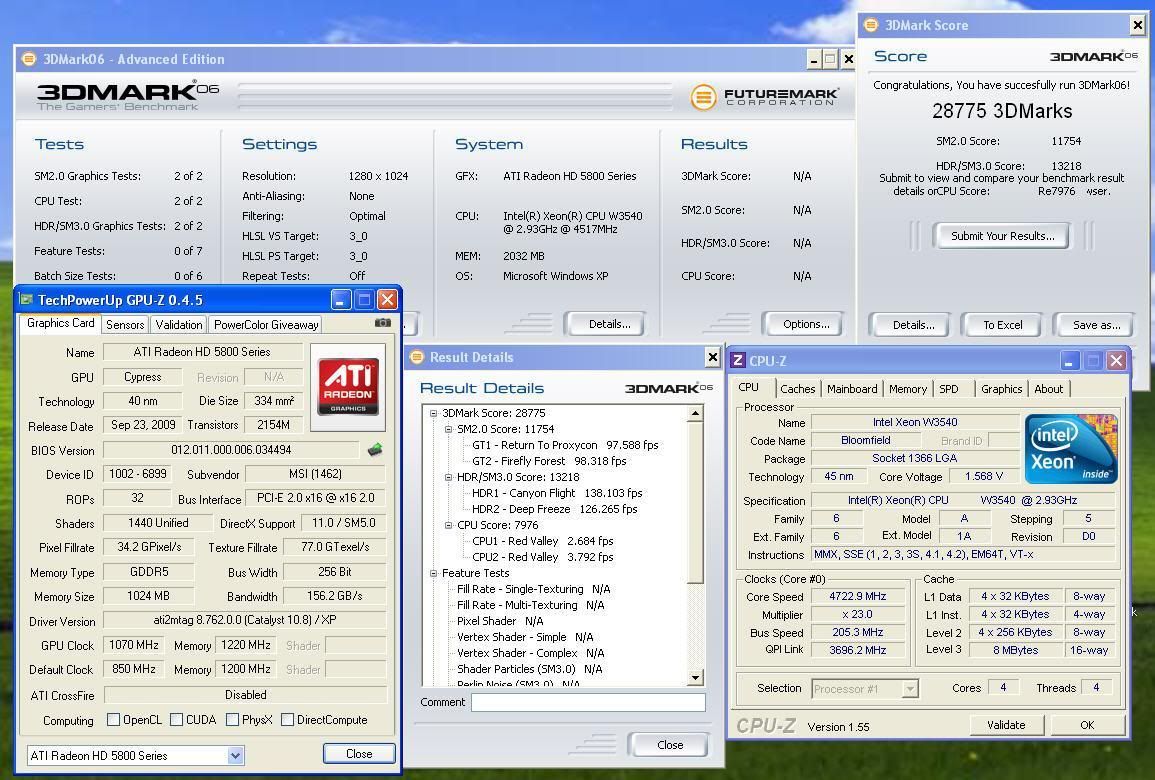The width and height of the screenshot is (1155, 780).
Task: Click the GPU-Z title bar icon
Action: (x=27, y=299)
